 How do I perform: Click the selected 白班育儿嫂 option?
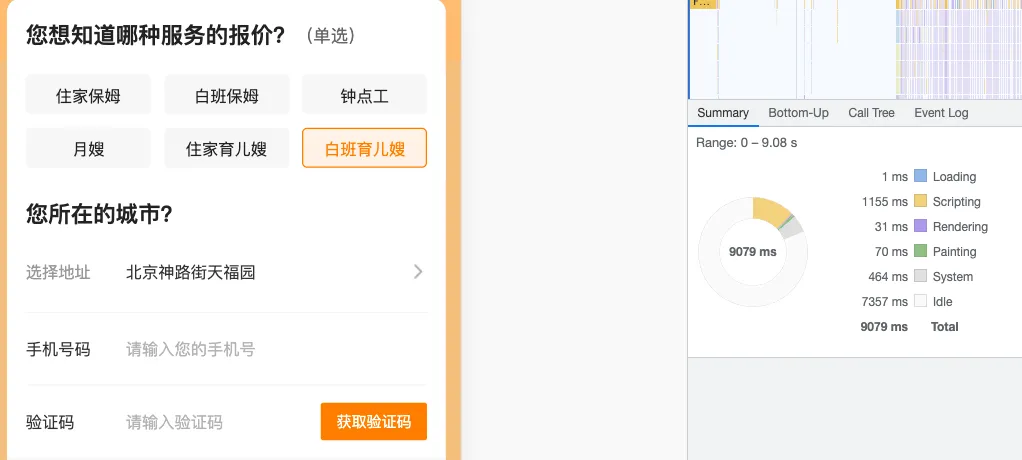(x=364, y=149)
